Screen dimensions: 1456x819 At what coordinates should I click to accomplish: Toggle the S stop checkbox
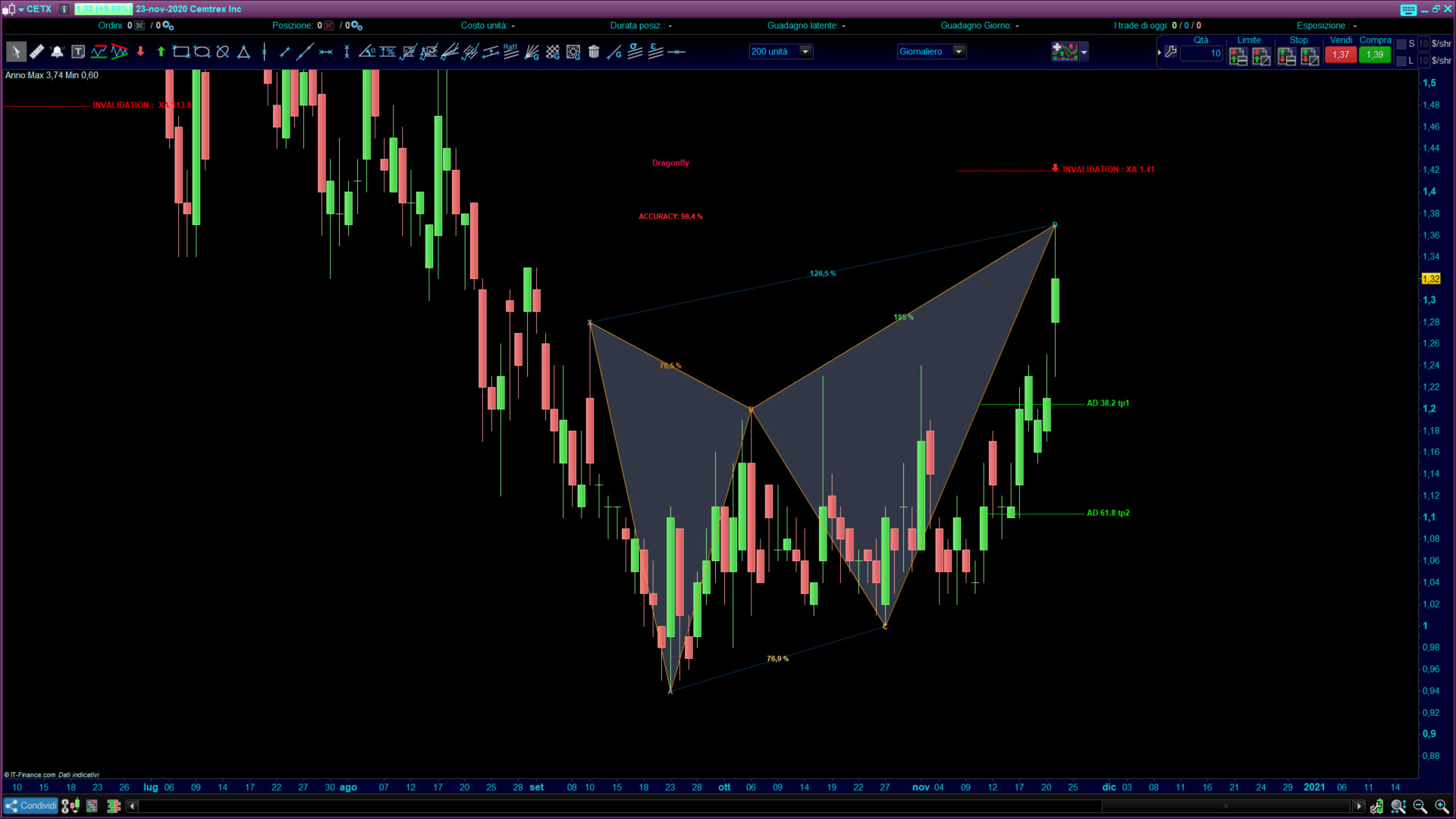click(1401, 44)
